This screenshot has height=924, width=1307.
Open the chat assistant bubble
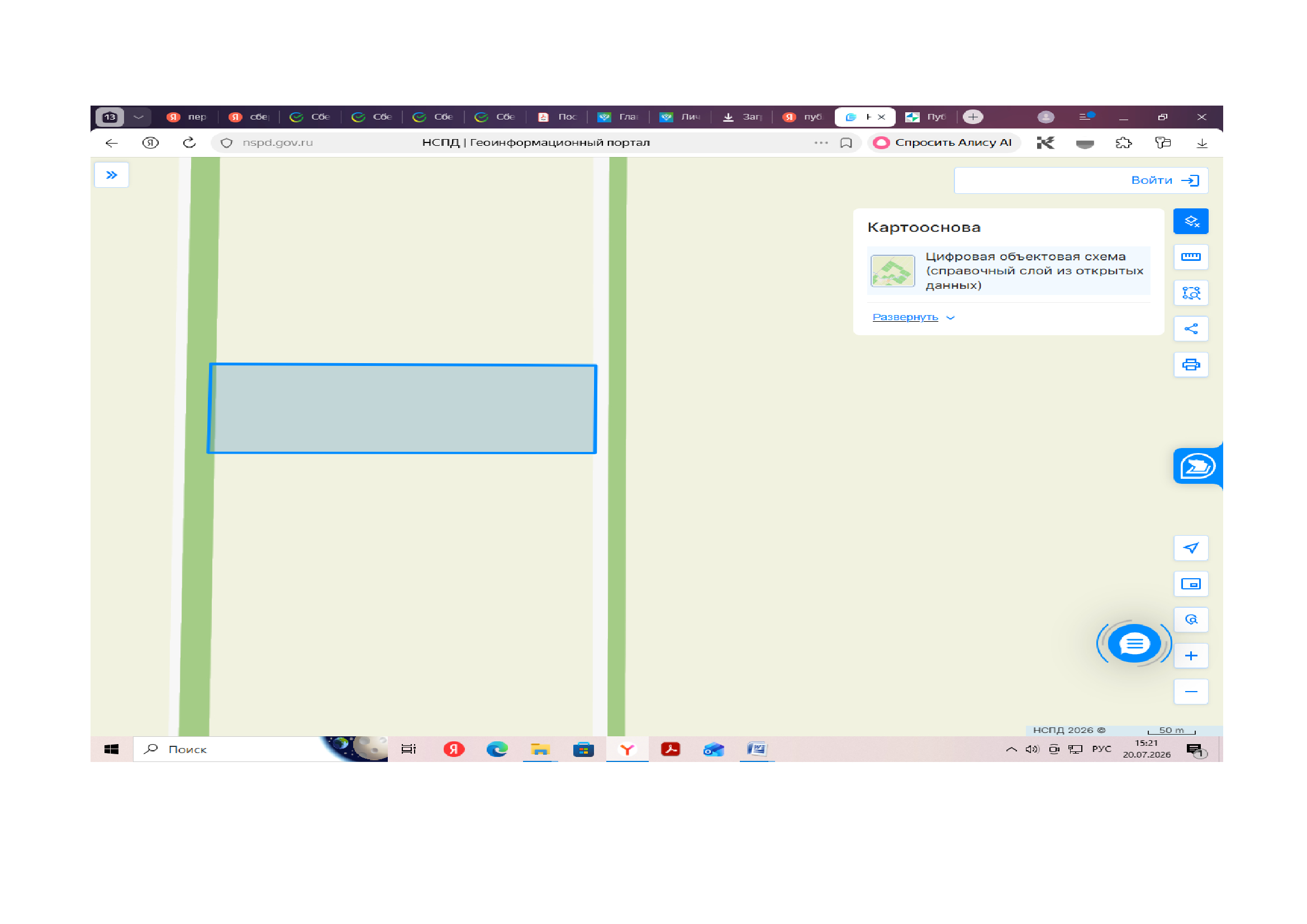pos(1133,644)
